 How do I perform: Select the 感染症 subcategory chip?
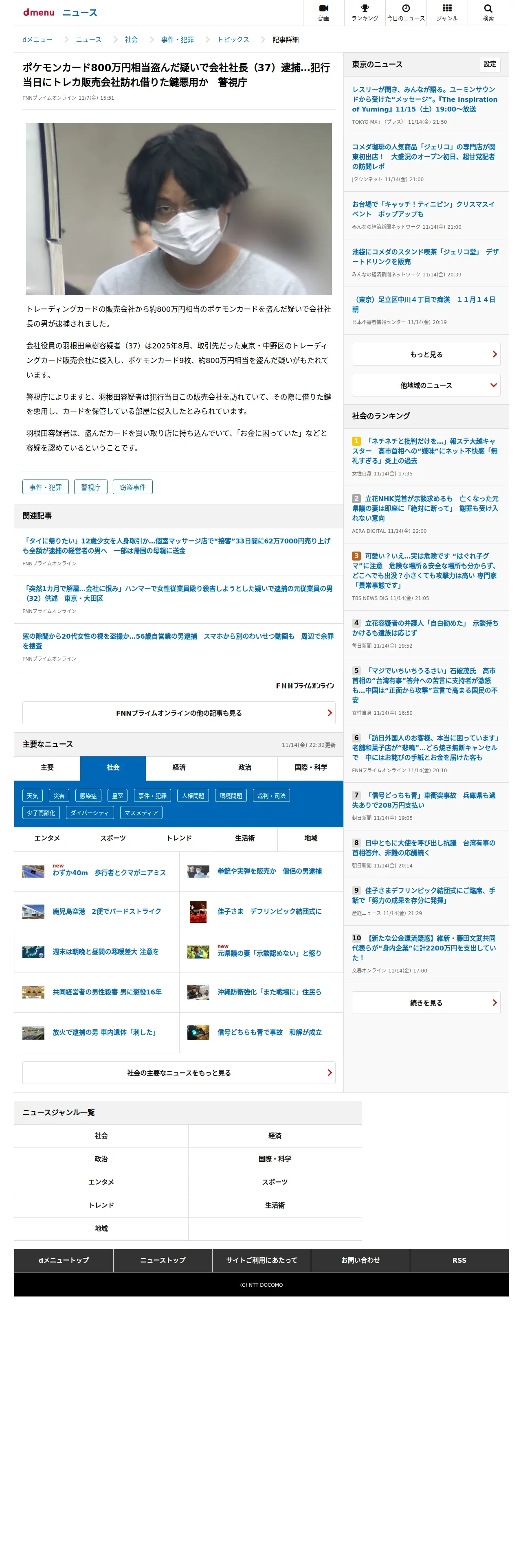88,795
